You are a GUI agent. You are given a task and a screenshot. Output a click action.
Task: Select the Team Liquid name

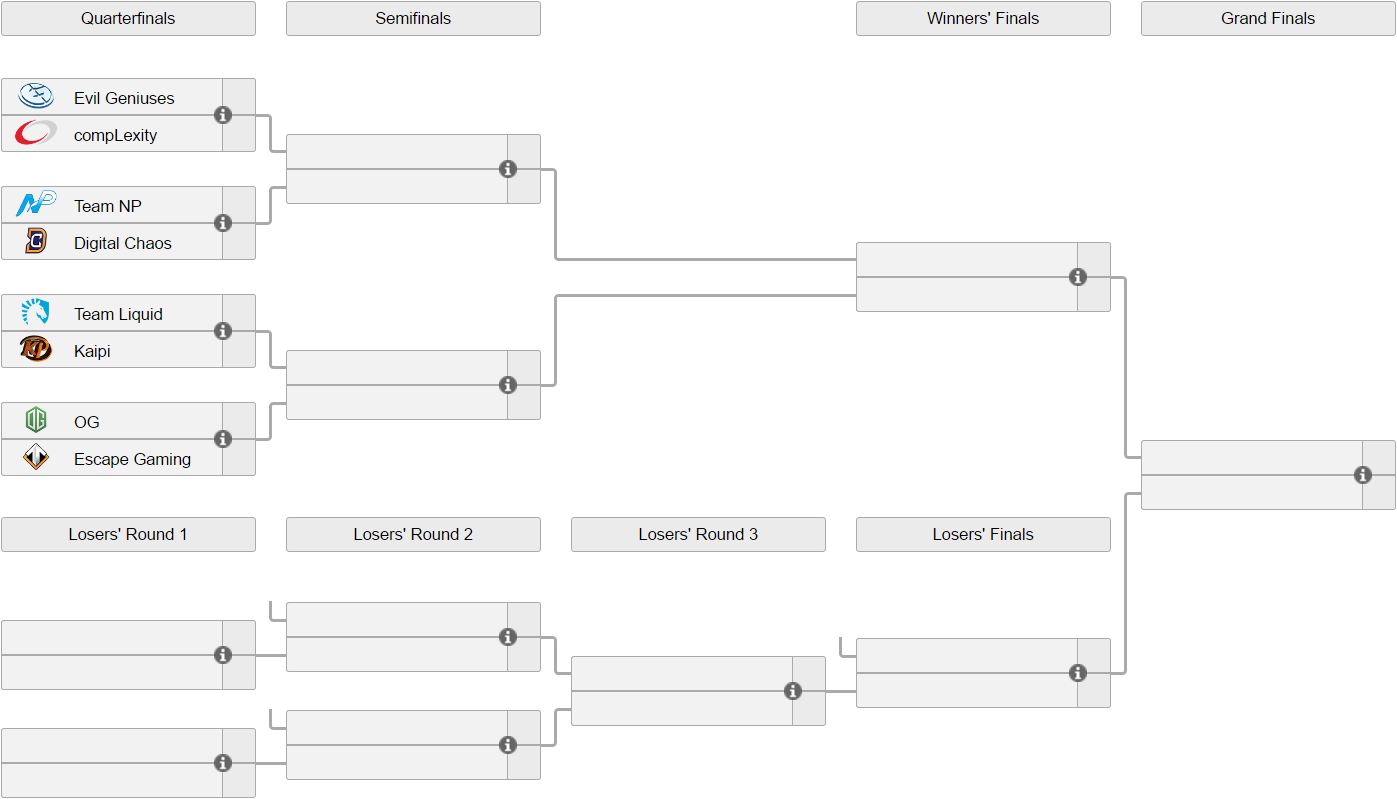point(118,314)
